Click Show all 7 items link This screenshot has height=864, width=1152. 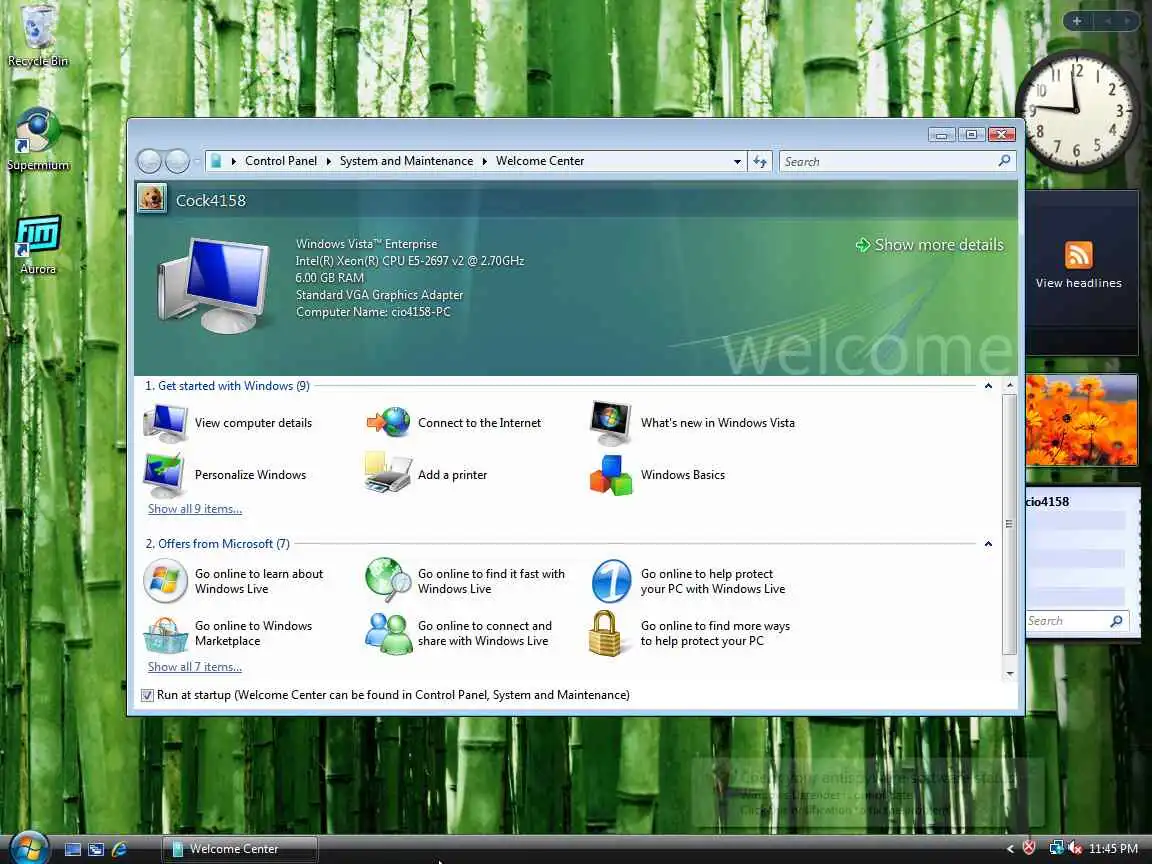click(195, 666)
